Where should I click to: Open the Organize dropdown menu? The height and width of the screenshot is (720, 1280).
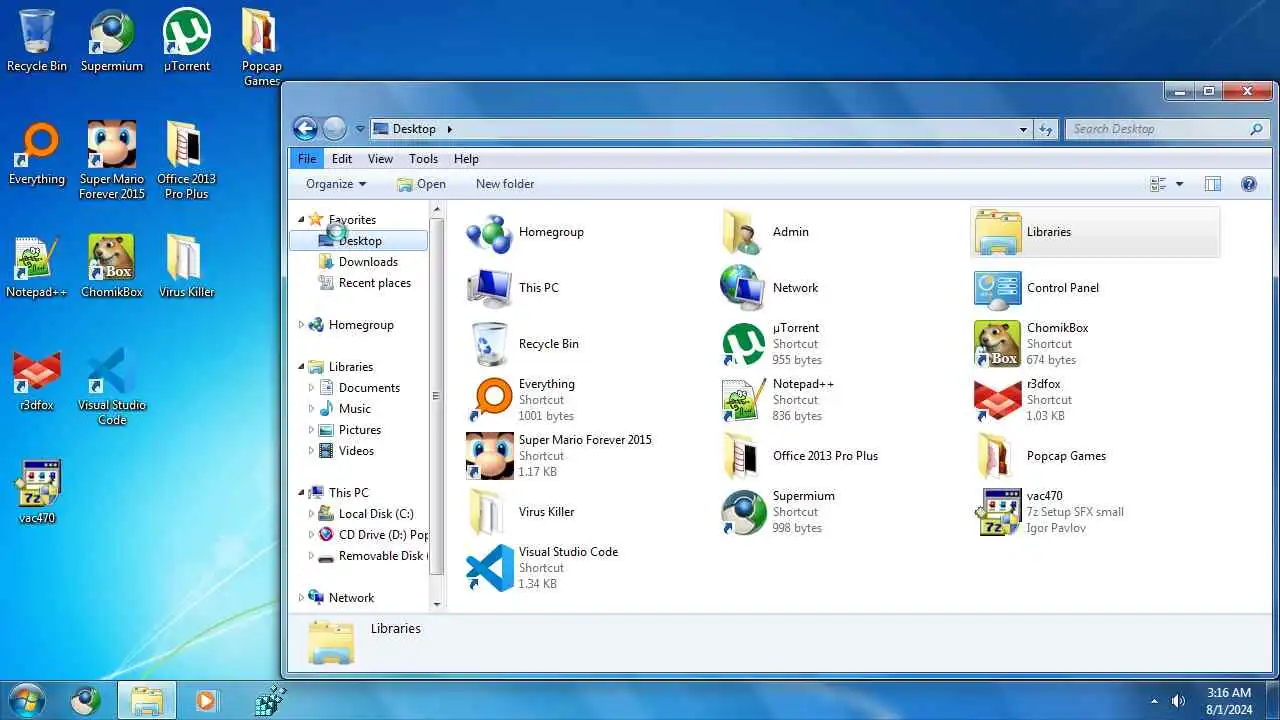tap(336, 184)
